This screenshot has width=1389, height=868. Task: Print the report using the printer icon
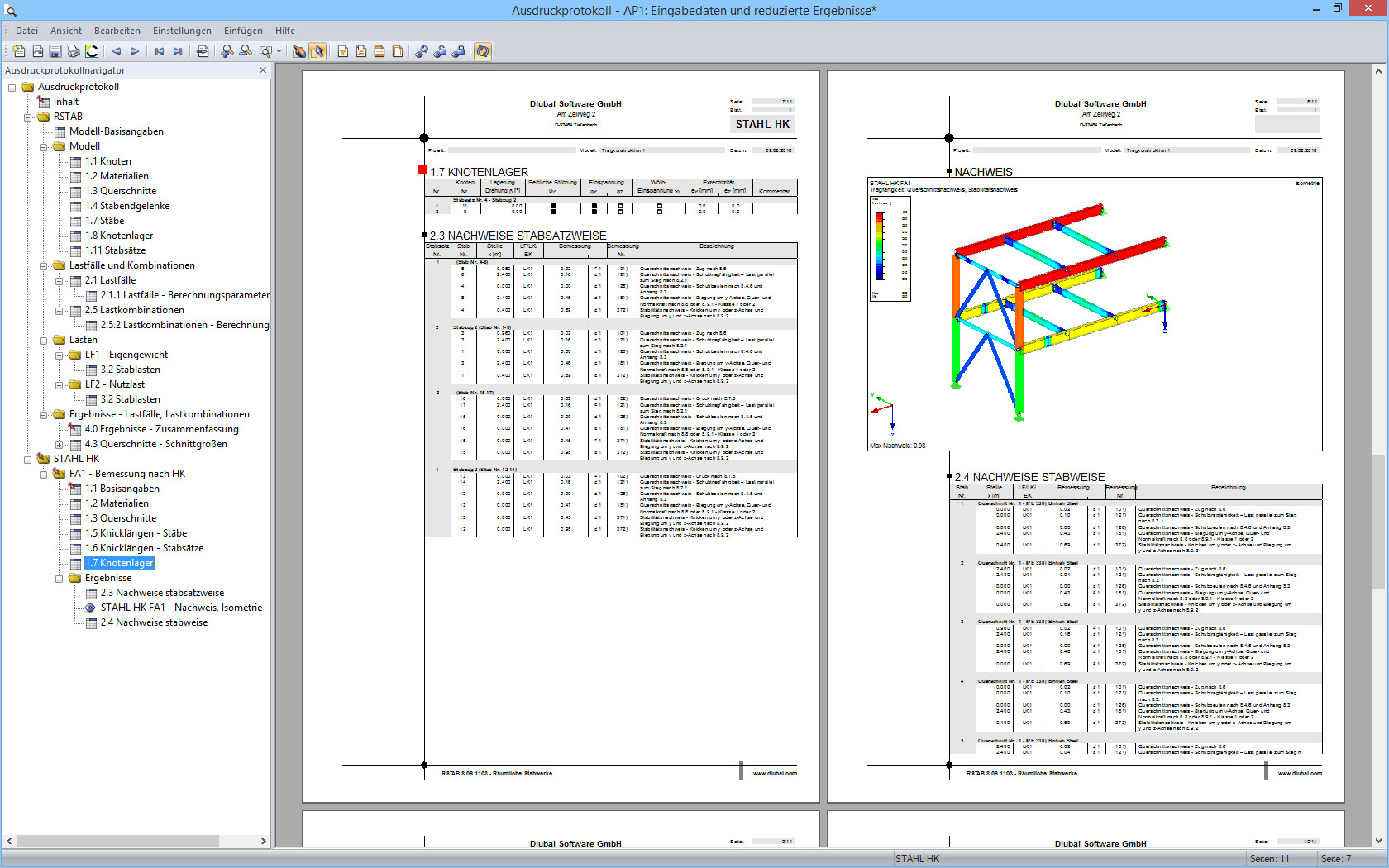[x=74, y=51]
